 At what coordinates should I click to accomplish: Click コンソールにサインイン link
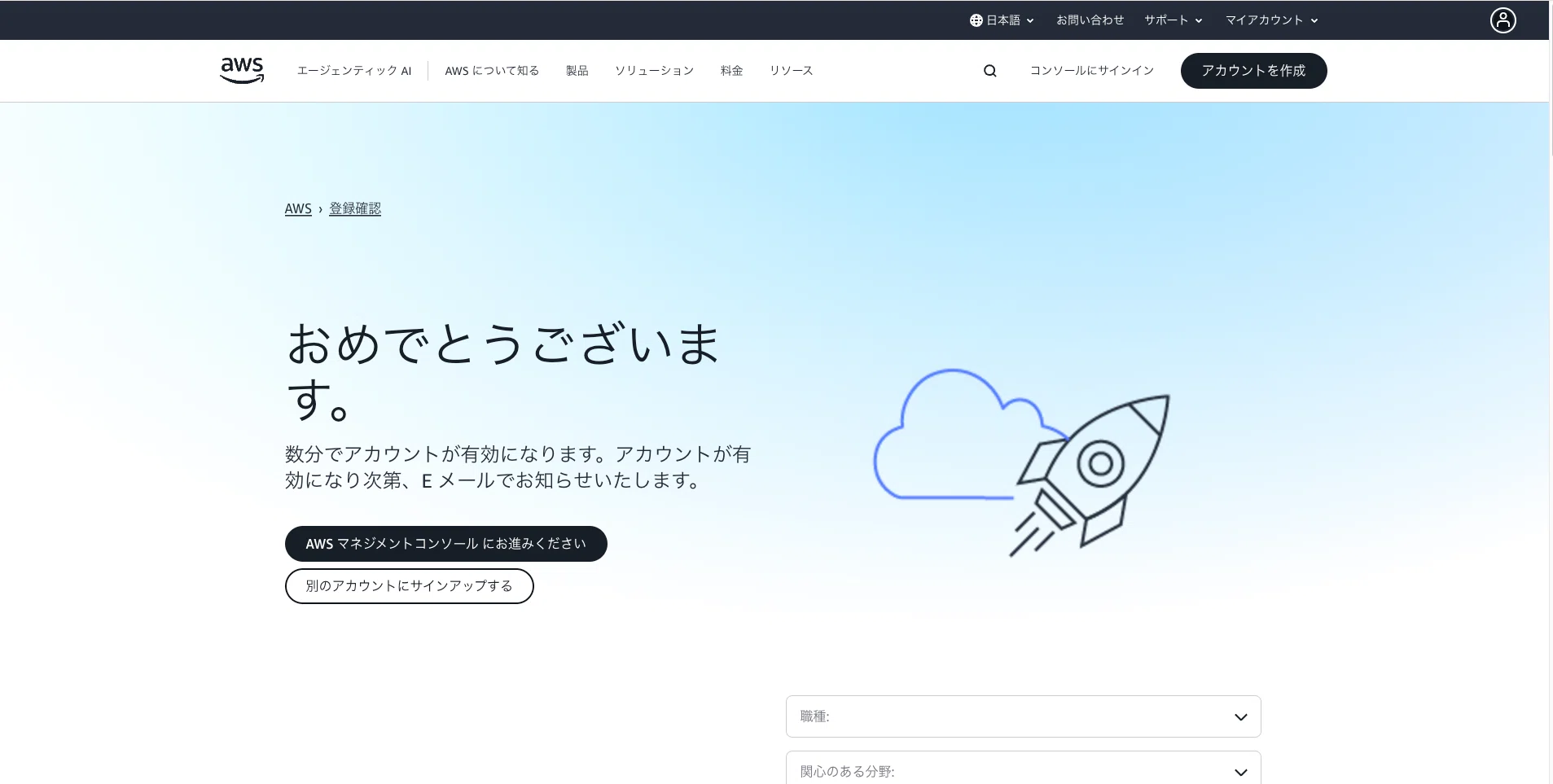(1091, 71)
